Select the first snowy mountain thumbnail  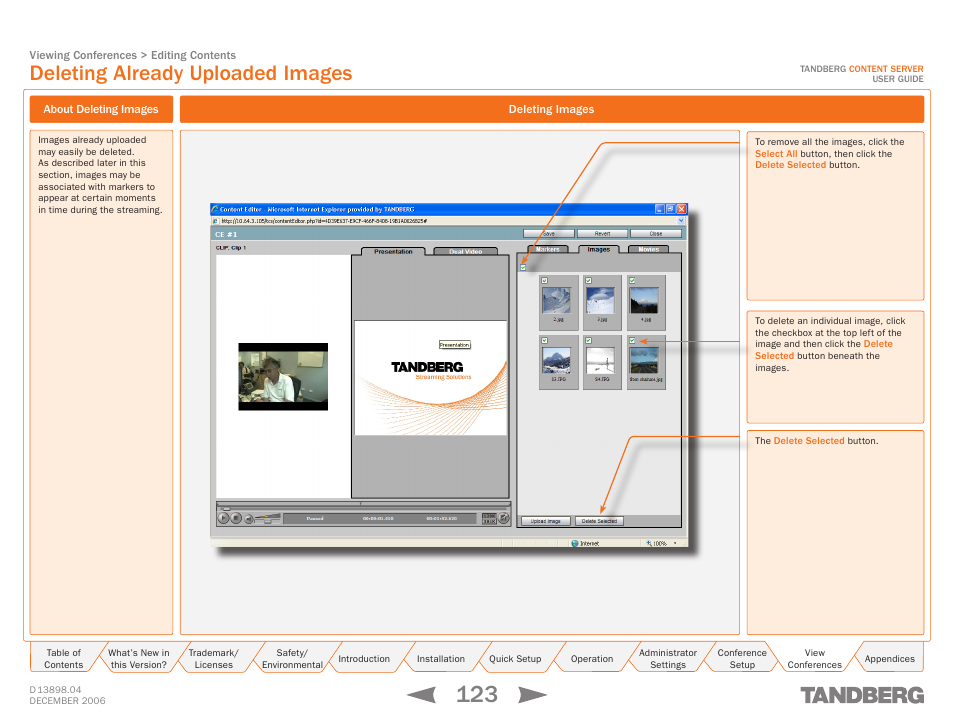(557, 301)
